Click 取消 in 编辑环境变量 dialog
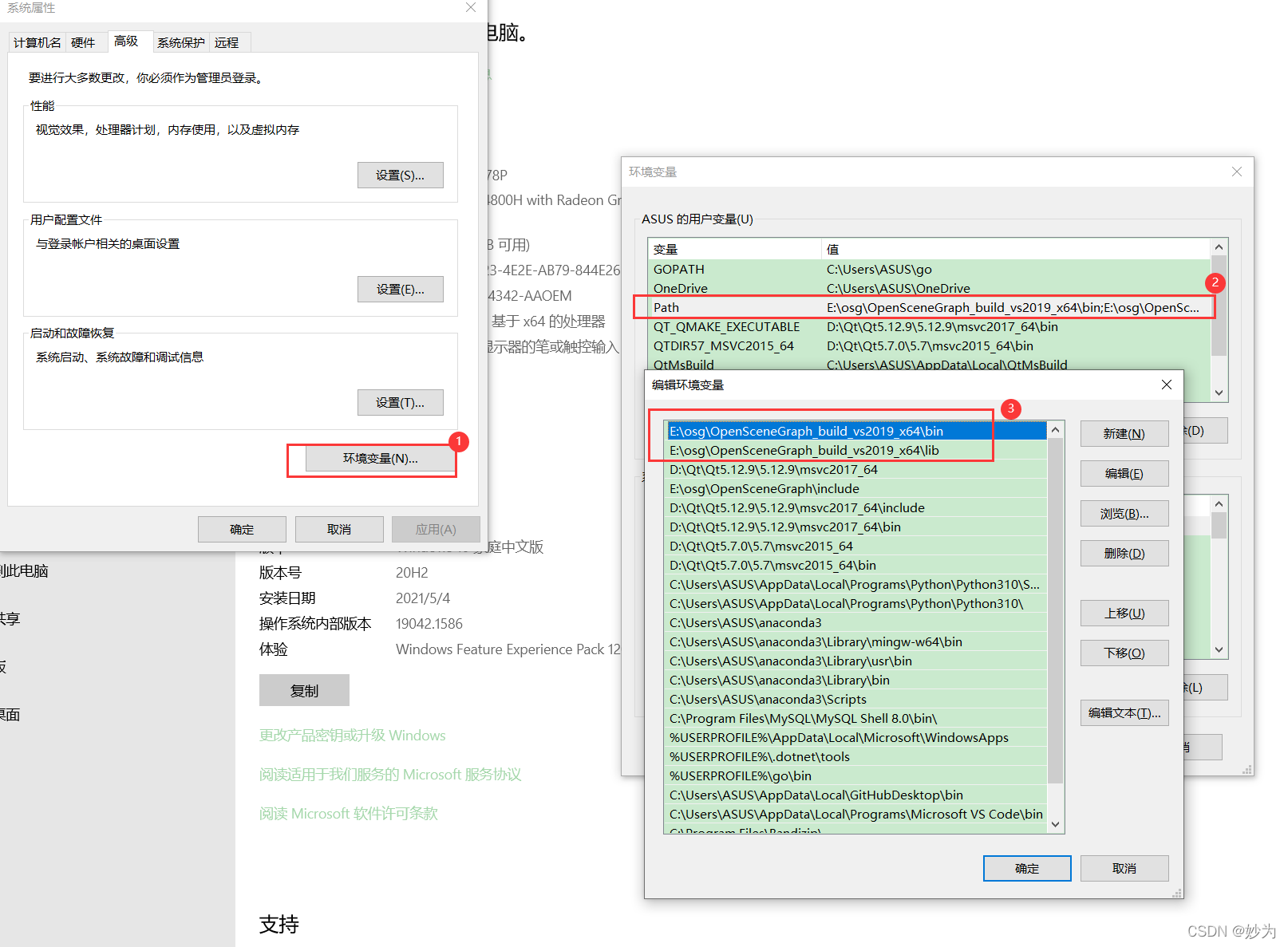The image size is (1288, 947). pos(1124,869)
